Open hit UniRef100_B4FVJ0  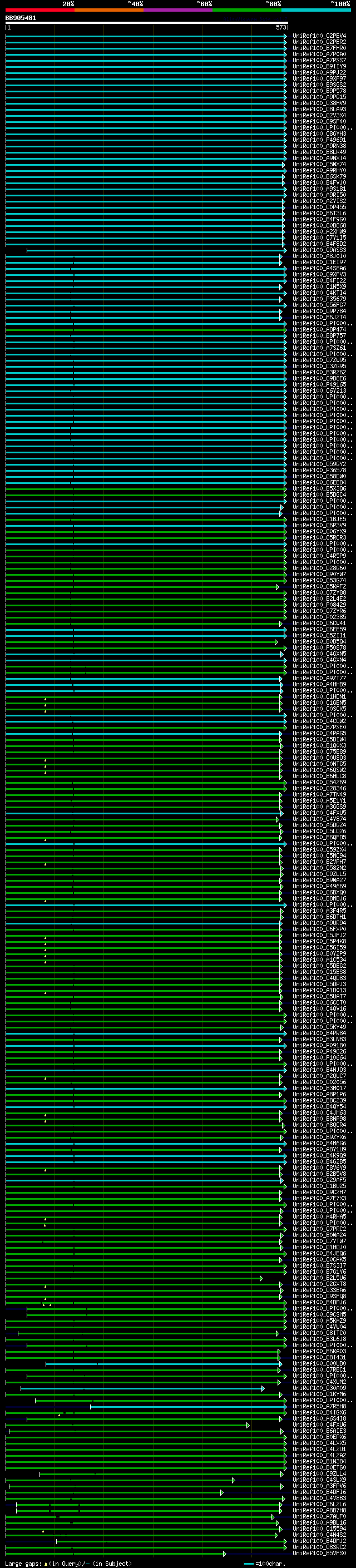point(319,182)
